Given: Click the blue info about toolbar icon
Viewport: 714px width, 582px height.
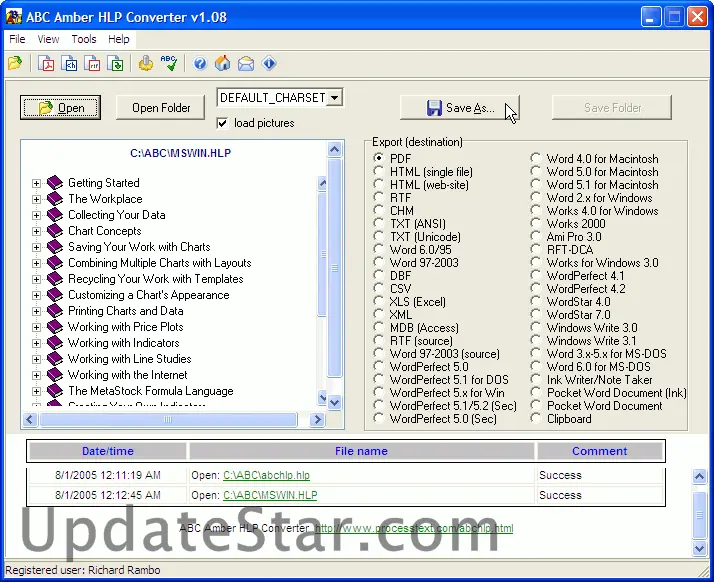Looking at the screenshot, I should pos(269,63).
